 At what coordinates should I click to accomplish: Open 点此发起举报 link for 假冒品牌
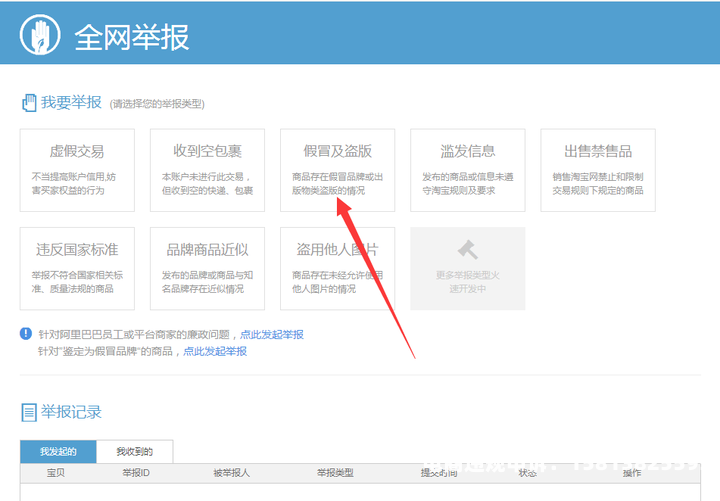pos(214,352)
